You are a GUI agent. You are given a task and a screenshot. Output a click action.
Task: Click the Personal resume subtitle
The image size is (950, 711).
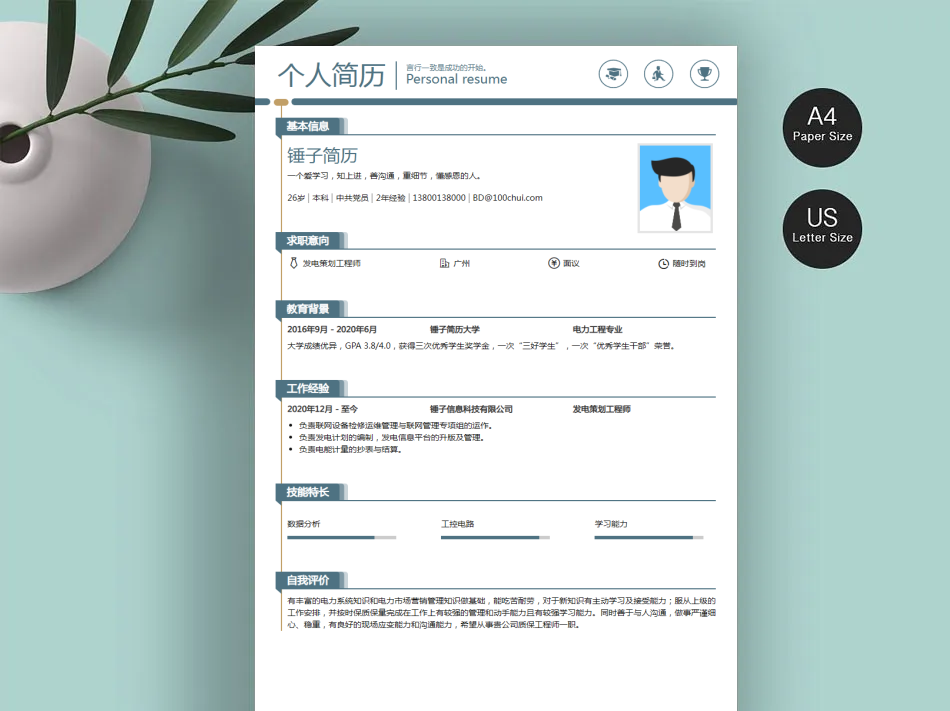pos(456,79)
